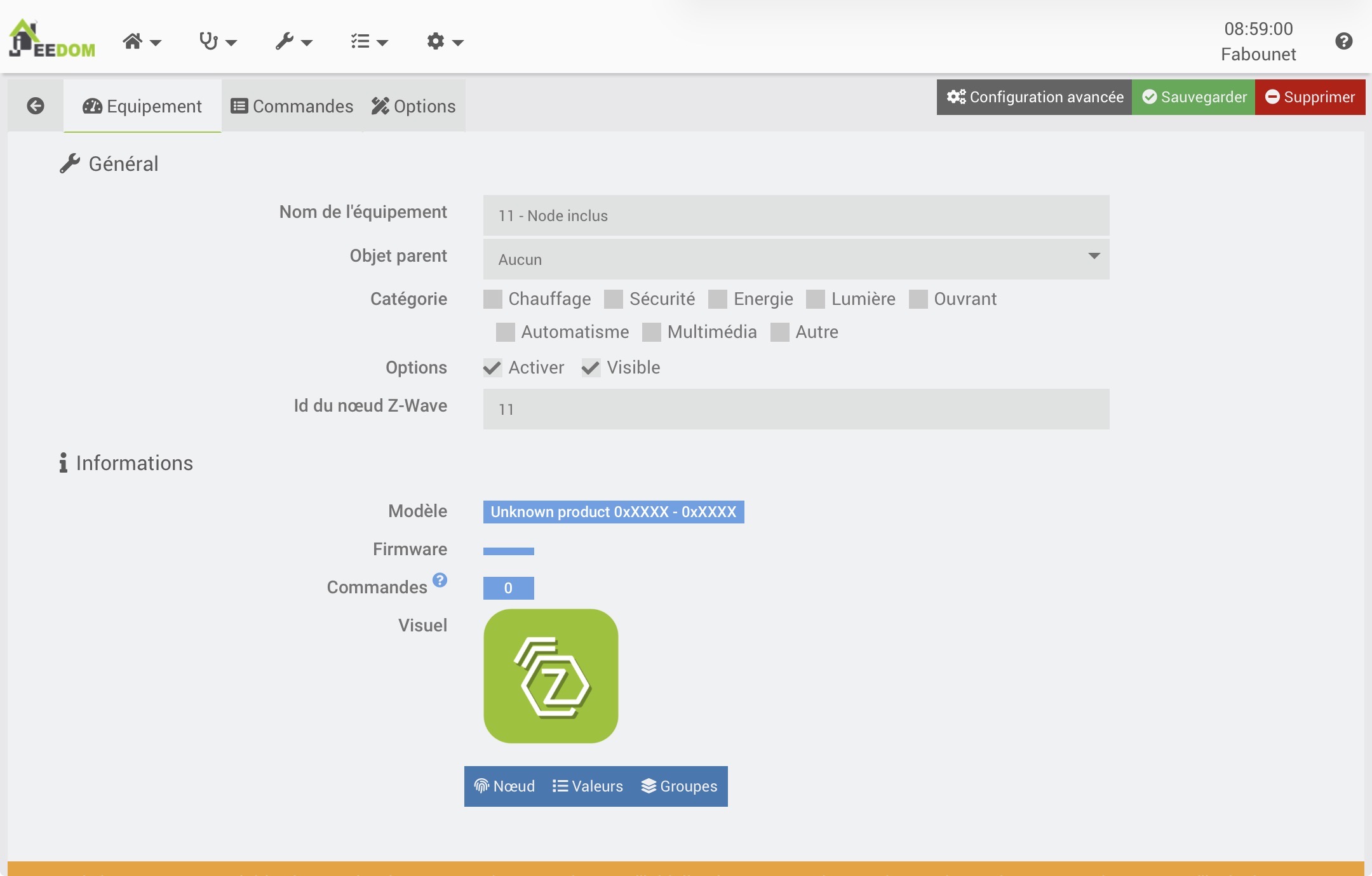1372x876 pixels.
Task: Go back with the arrow icon
Action: pos(36,106)
